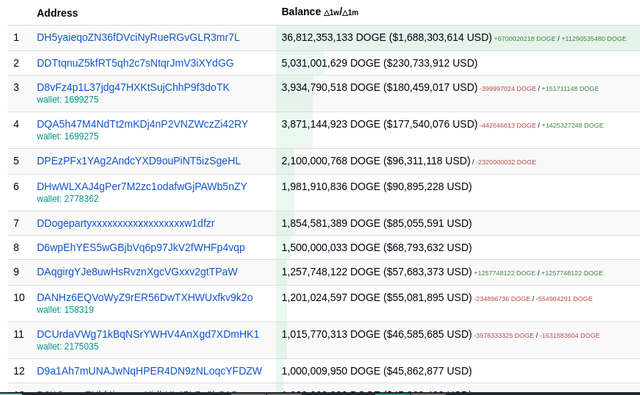Open address DDTtqnuZ5kfRT5qh2c7sNtqrJmV3iXYdGG
This screenshot has width=640, height=395.
135,63
